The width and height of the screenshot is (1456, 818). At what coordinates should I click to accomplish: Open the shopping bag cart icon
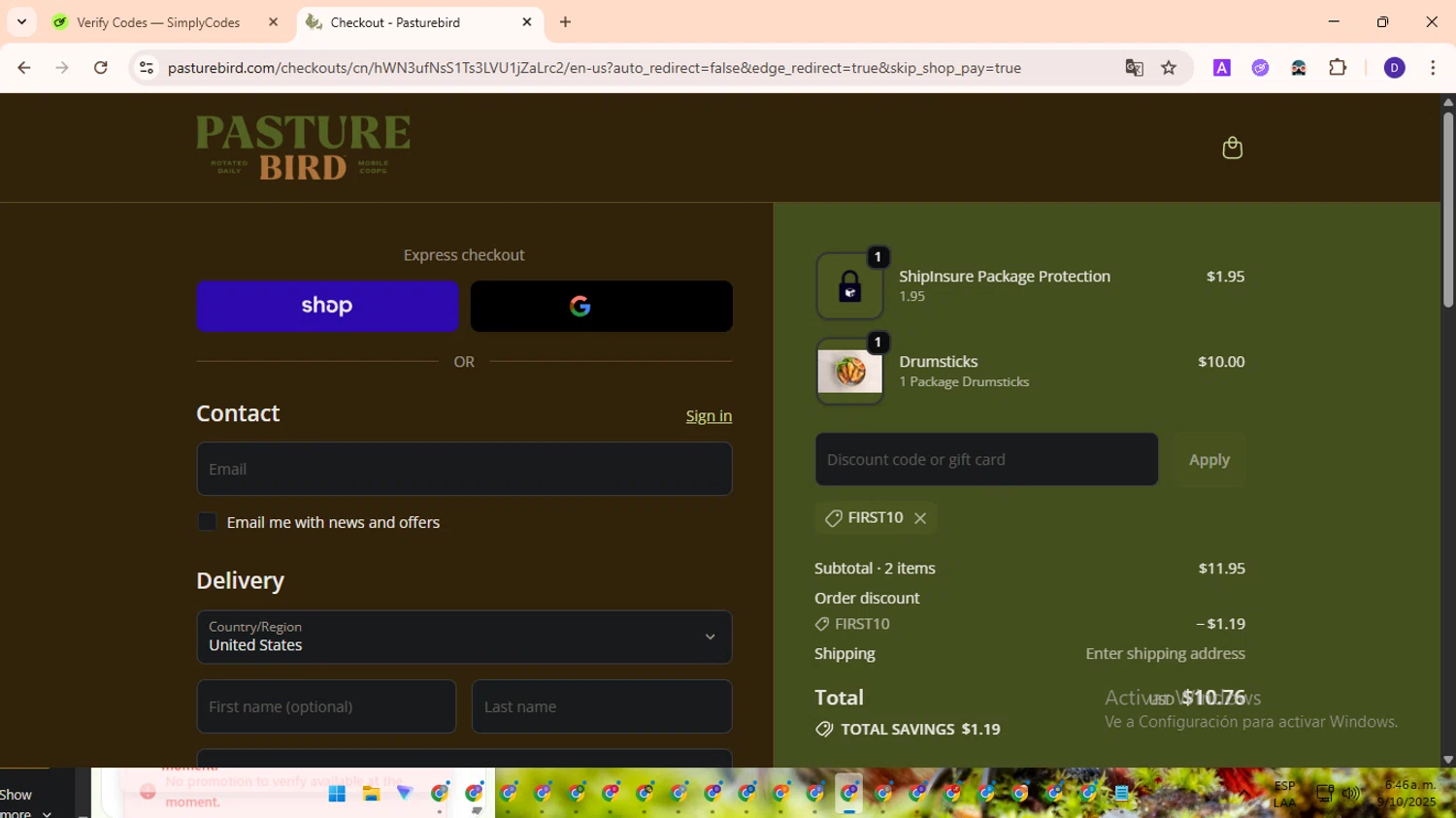pyautogui.click(x=1232, y=147)
